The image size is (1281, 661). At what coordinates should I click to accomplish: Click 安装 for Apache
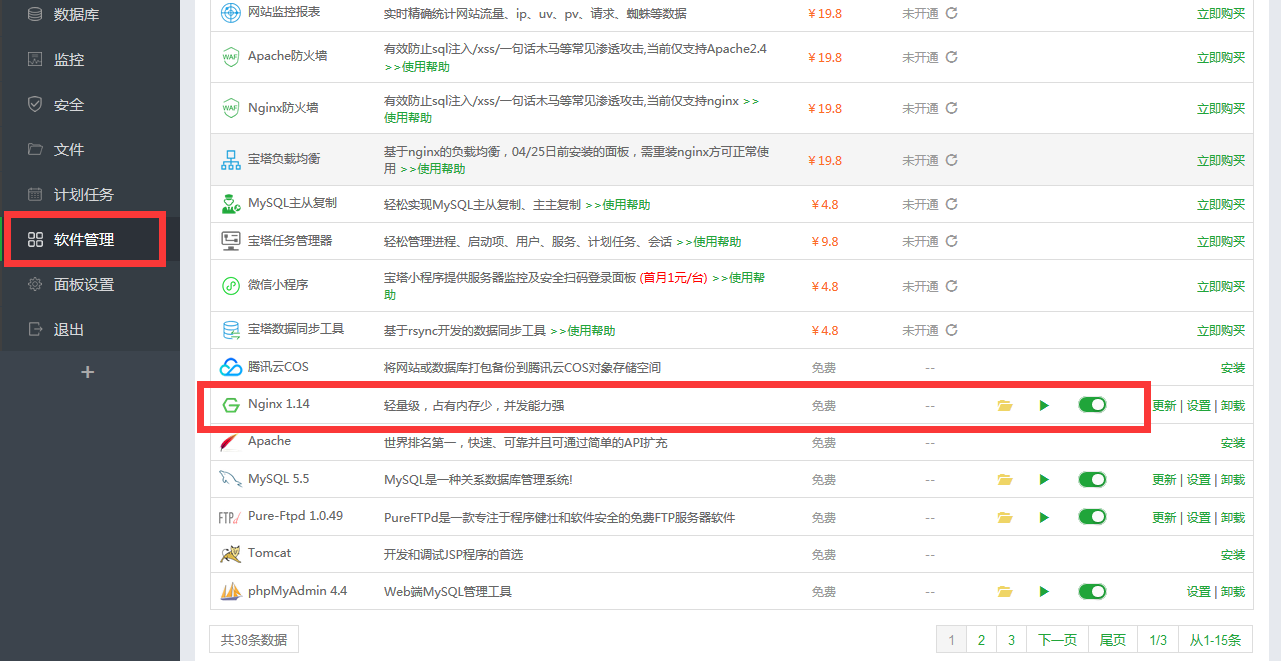tap(1233, 443)
